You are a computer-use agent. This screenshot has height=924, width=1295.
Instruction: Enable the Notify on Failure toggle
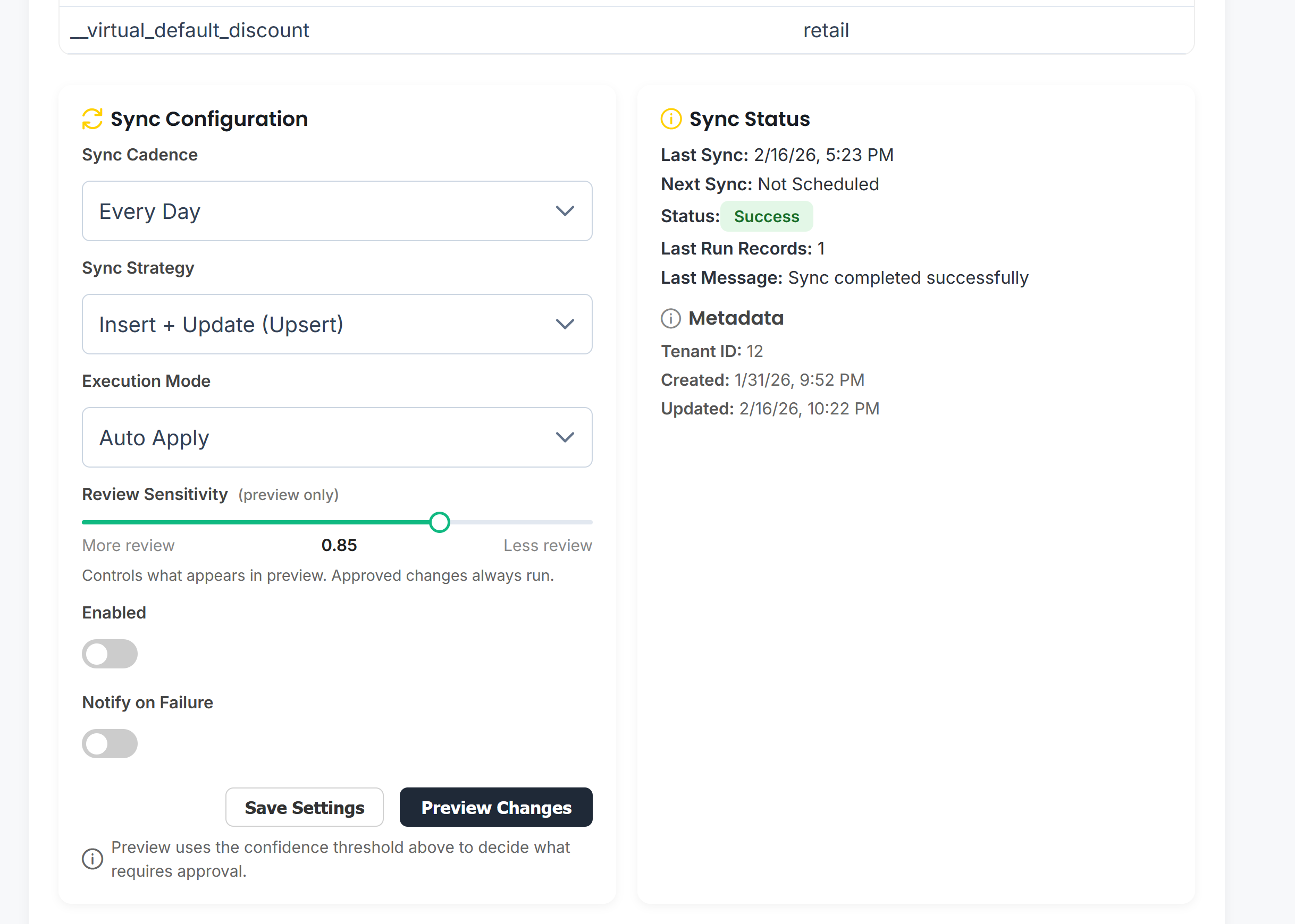pyautogui.click(x=110, y=743)
